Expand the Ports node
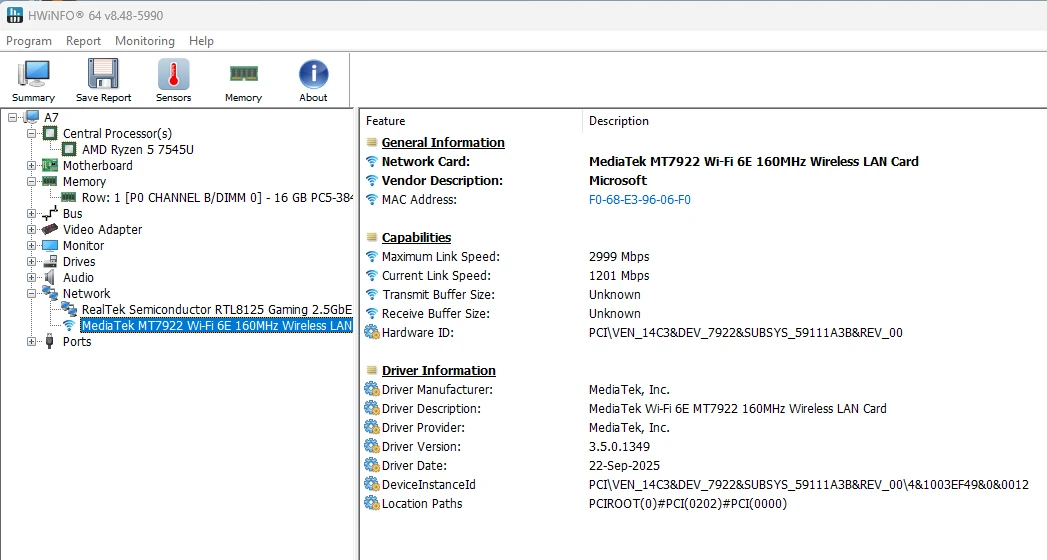The width and height of the screenshot is (1047, 560). [x=31, y=342]
